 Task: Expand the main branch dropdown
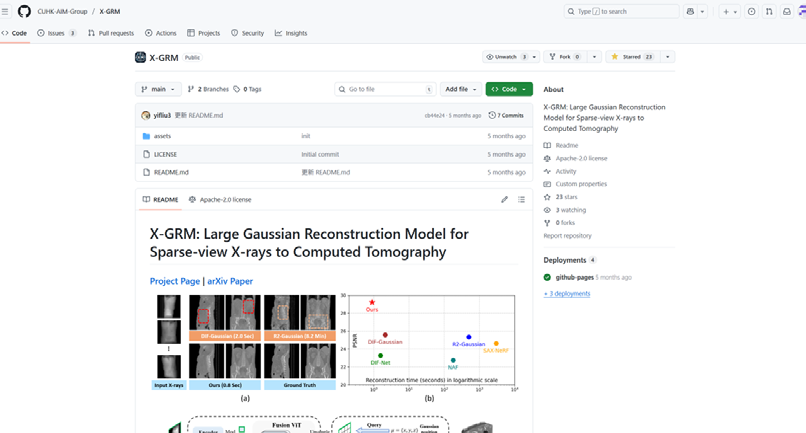point(158,89)
